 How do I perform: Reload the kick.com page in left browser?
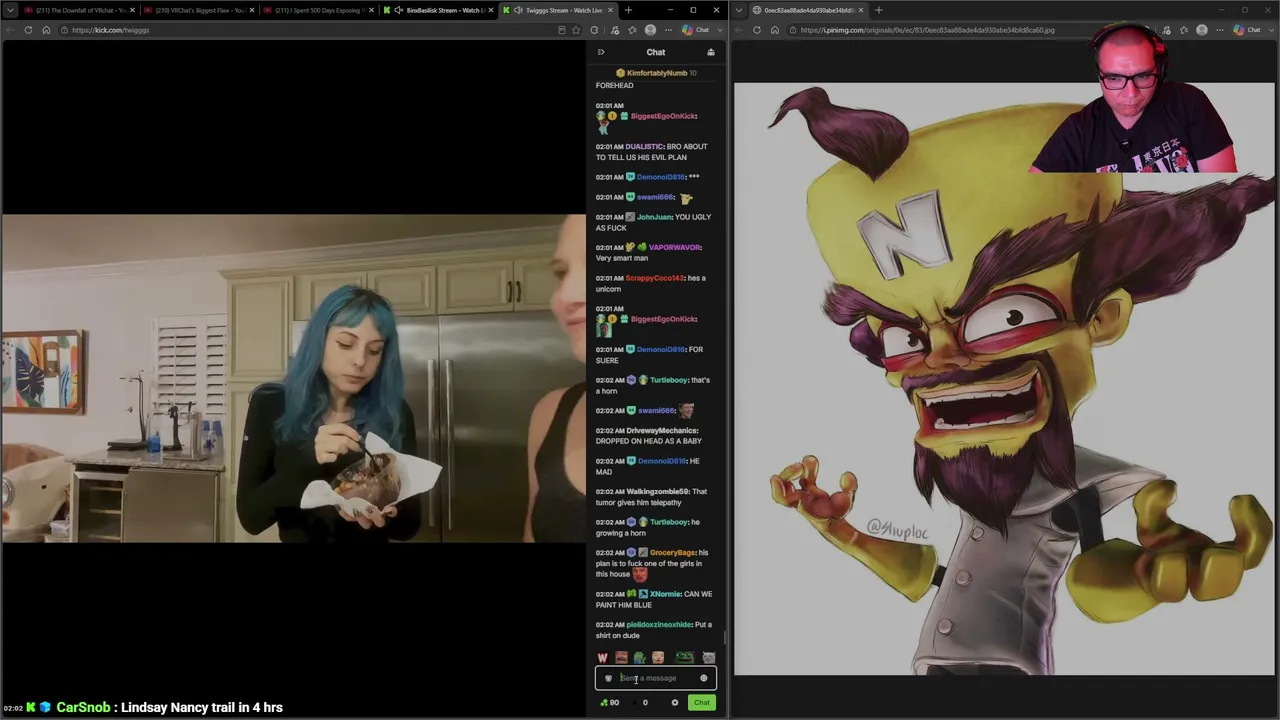point(28,30)
